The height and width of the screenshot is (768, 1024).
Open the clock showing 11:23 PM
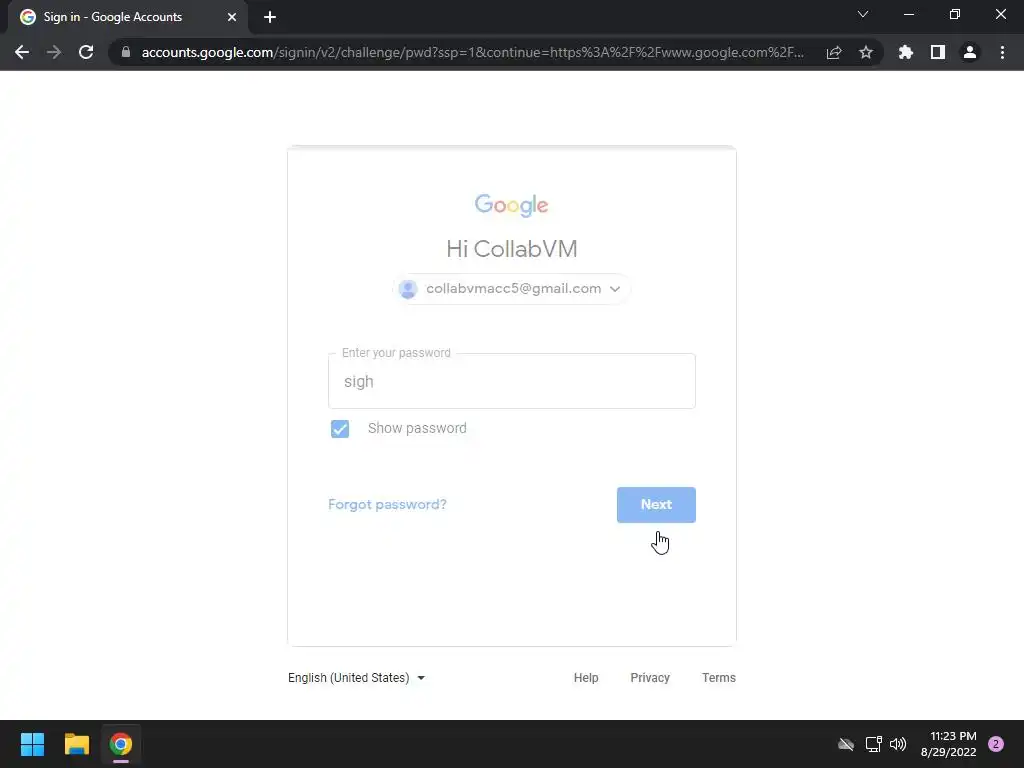click(x=948, y=744)
